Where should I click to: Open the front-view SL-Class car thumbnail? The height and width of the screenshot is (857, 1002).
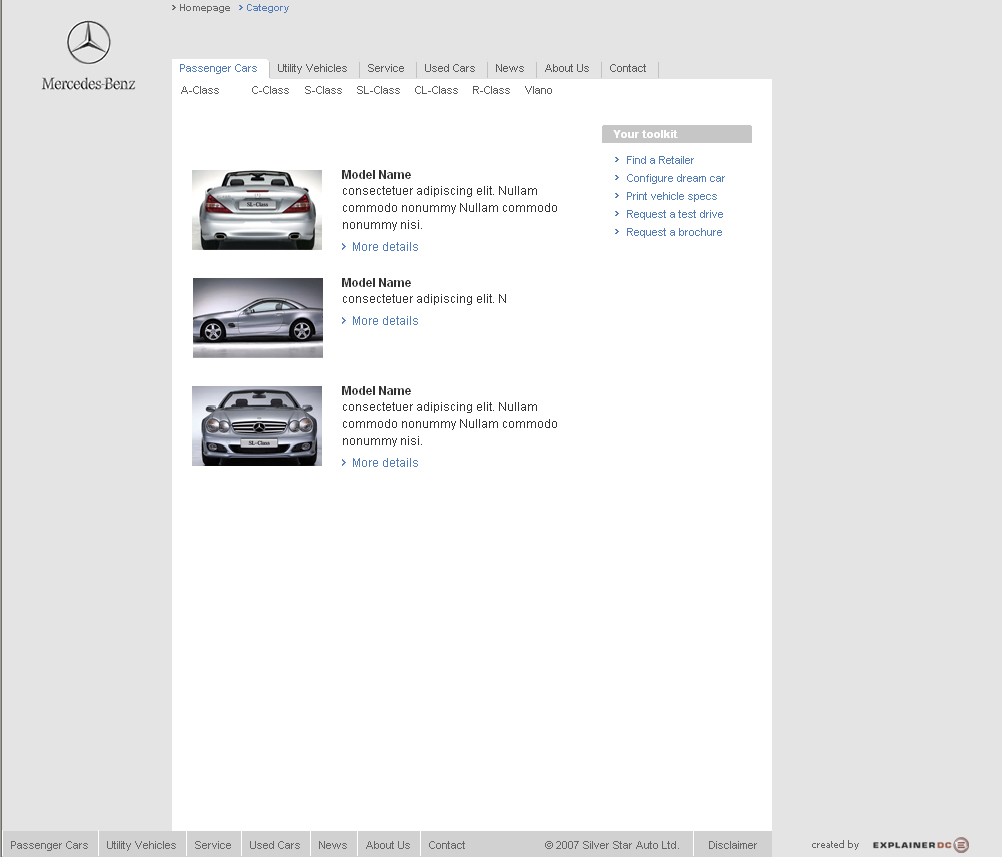click(257, 426)
